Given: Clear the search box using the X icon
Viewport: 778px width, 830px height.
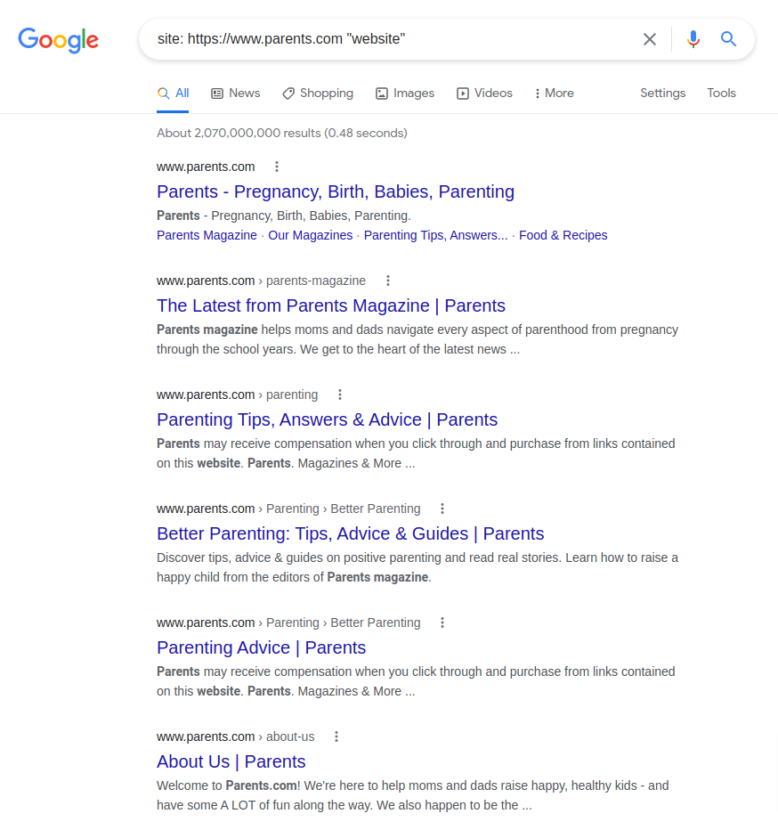Looking at the screenshot, I should click(x=649, y=39).
